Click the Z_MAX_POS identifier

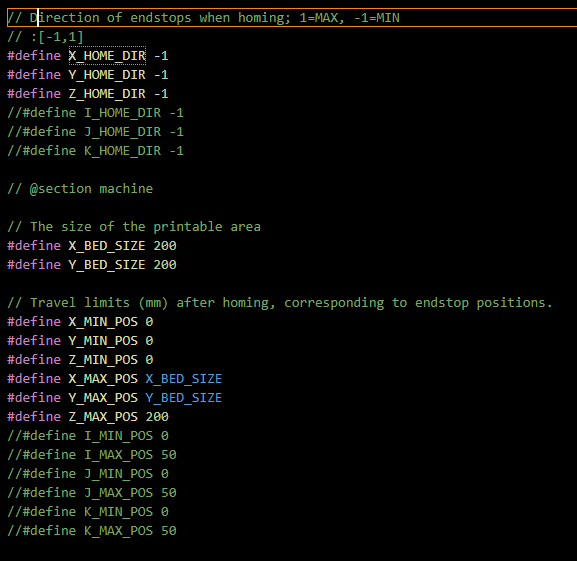[x=103, y=416]
